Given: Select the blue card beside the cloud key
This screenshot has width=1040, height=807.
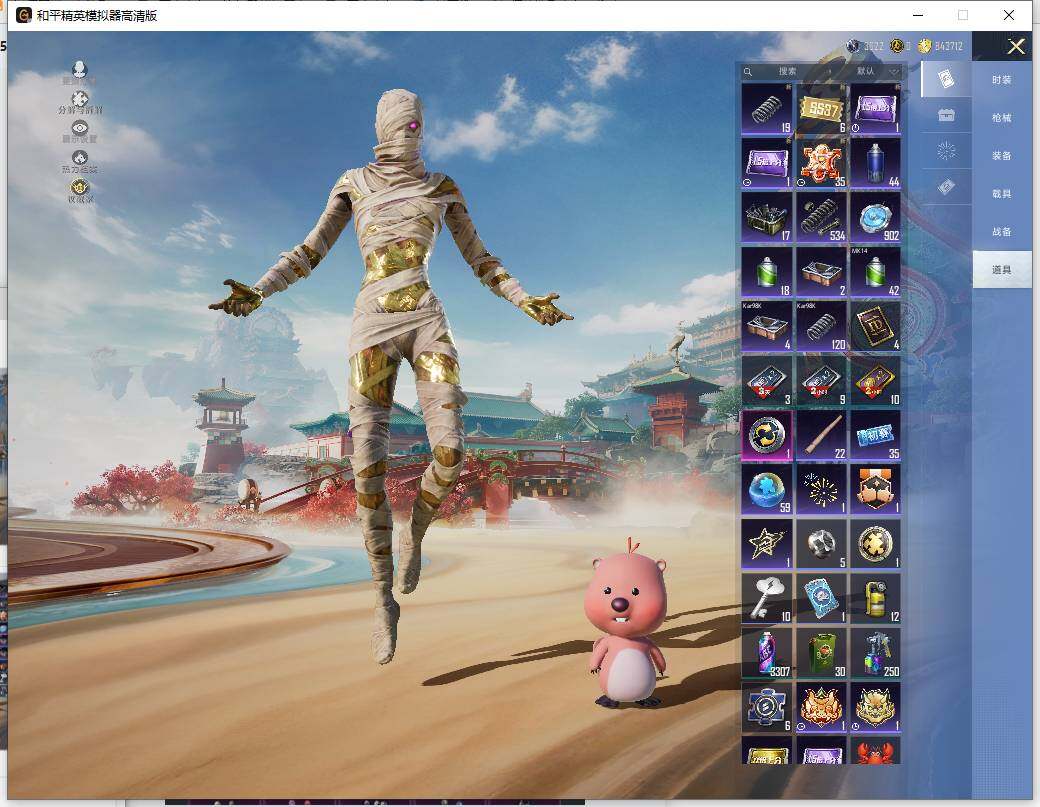Looking at the screenshot, I should pyautogui.click(x=821, y=598).
